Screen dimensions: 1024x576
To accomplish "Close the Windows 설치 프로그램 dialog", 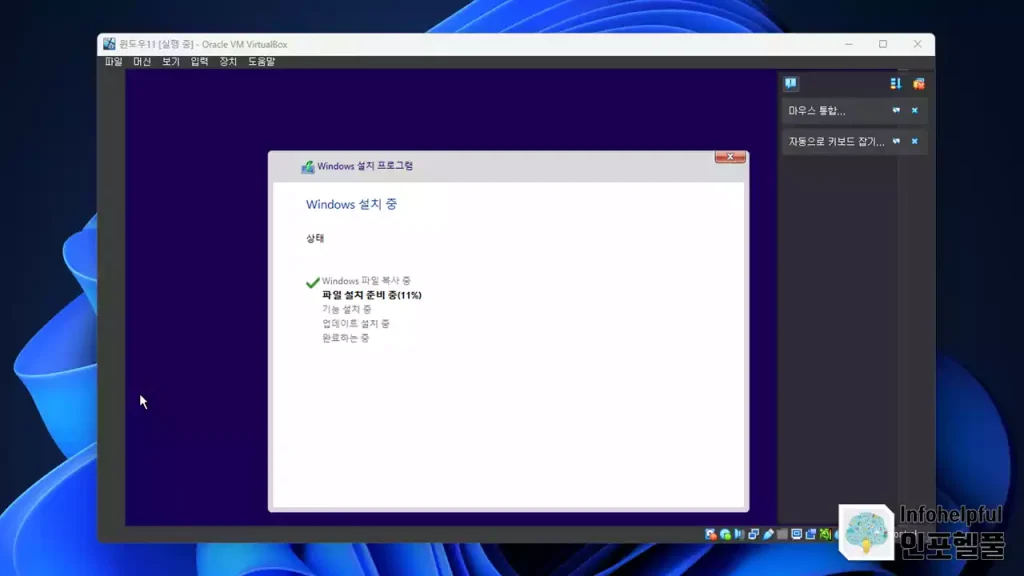I will (730, 157).
